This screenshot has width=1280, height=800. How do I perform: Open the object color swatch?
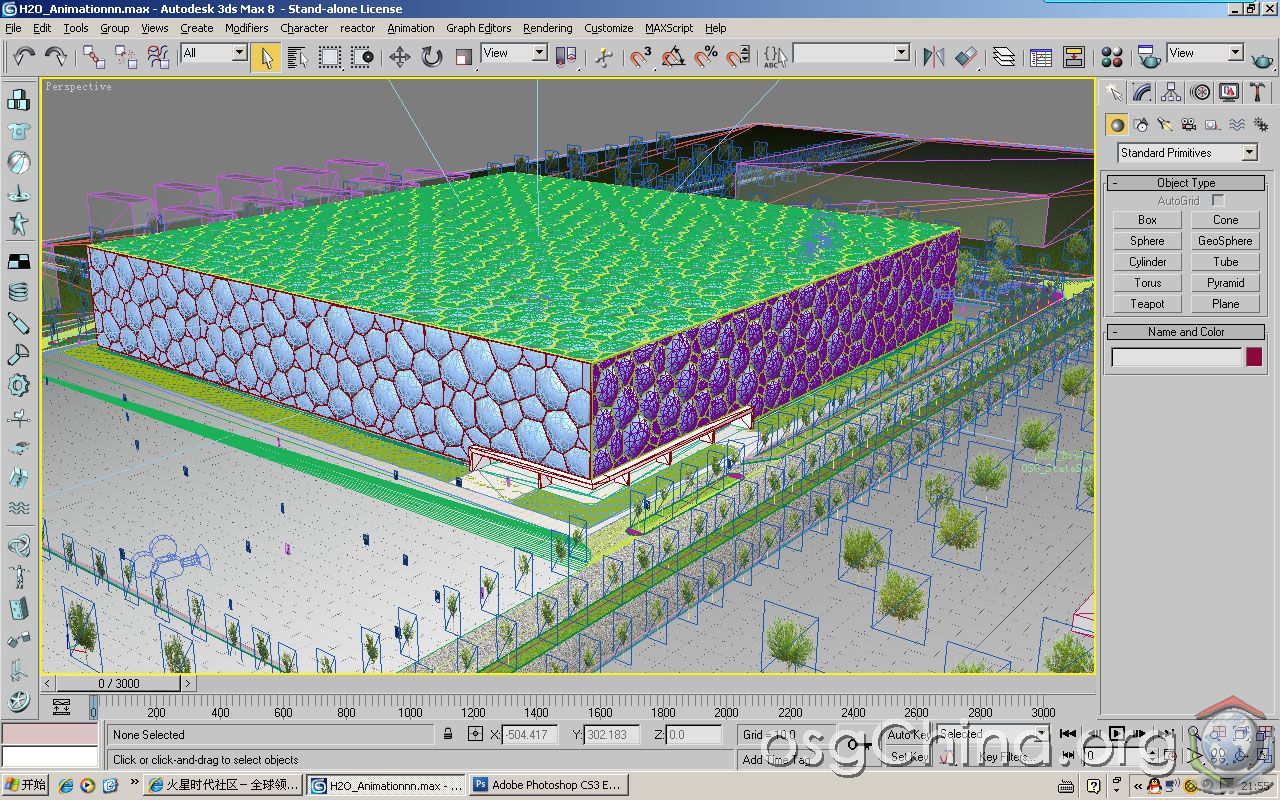point(1254,358)
